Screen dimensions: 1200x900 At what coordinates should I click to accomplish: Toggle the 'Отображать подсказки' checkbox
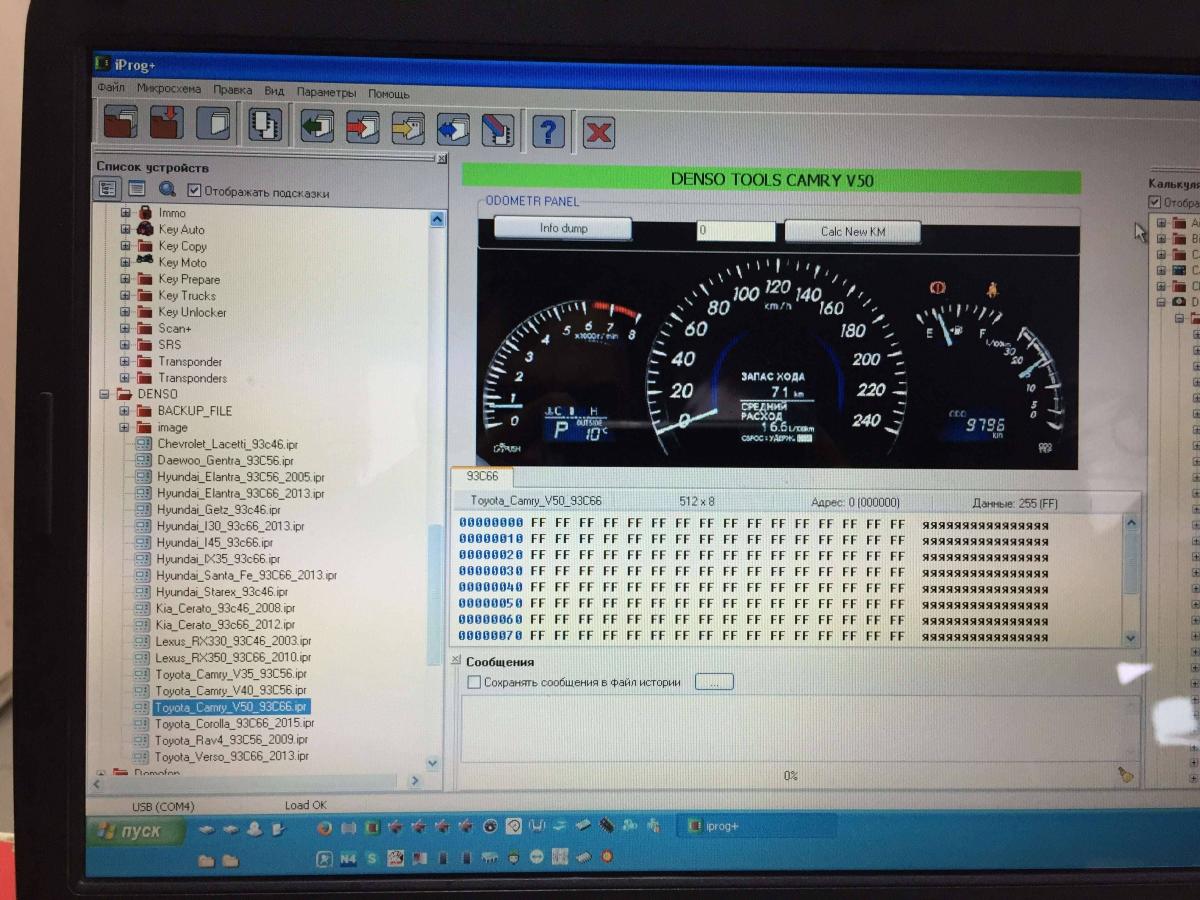[194, 191]
